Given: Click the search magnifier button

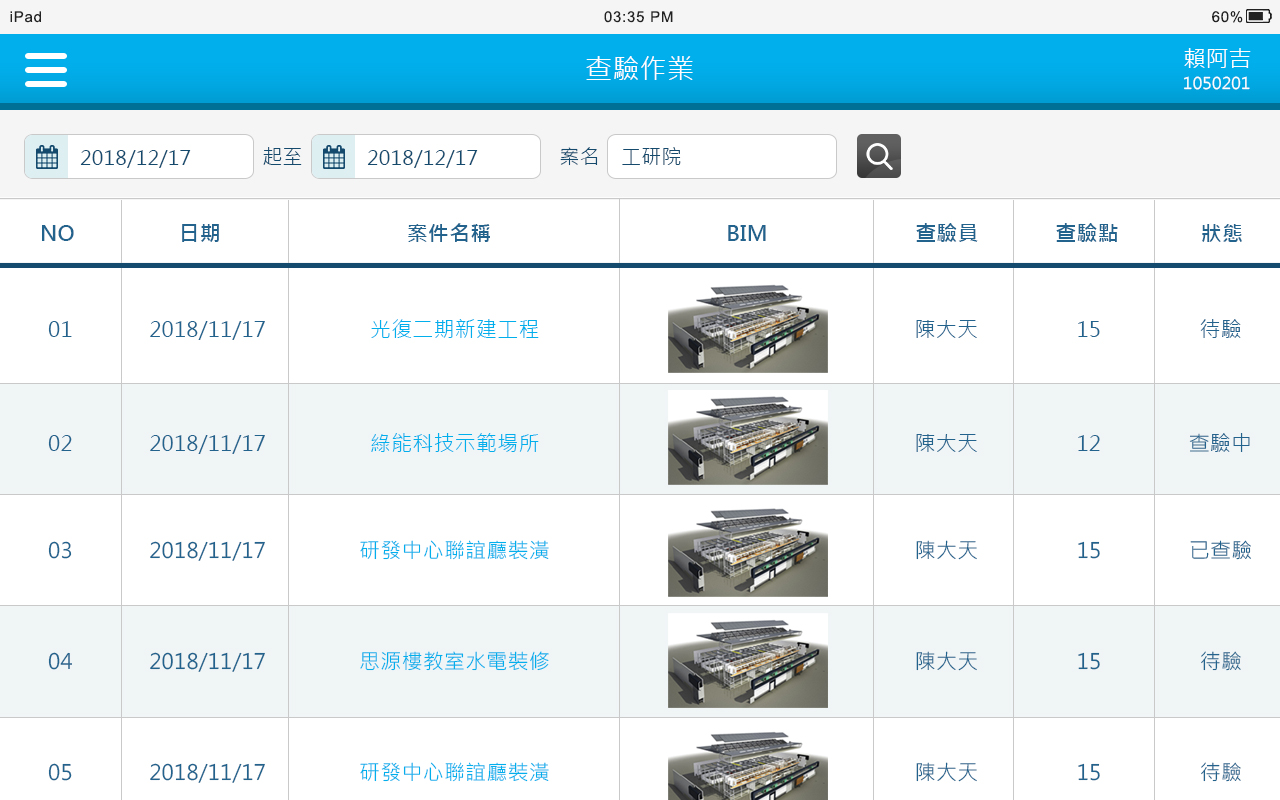Looking at the screenshot, I should tap(878, 156).
